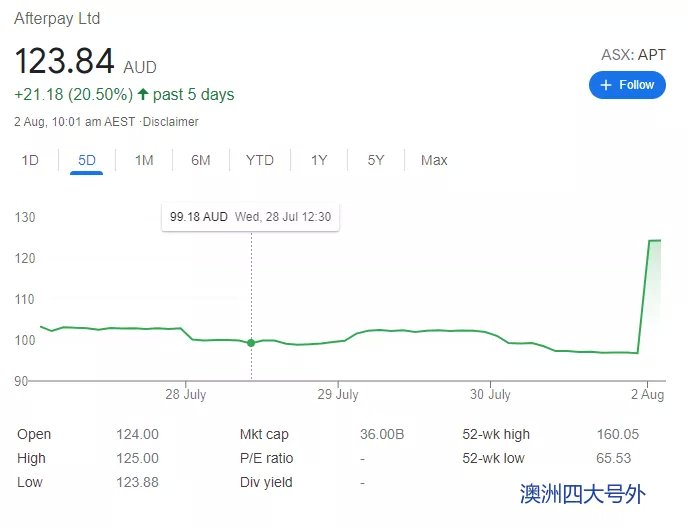
Task: Click the 52-wk low value 65.53
Action: pyautogui.click(x=613, y=458)
